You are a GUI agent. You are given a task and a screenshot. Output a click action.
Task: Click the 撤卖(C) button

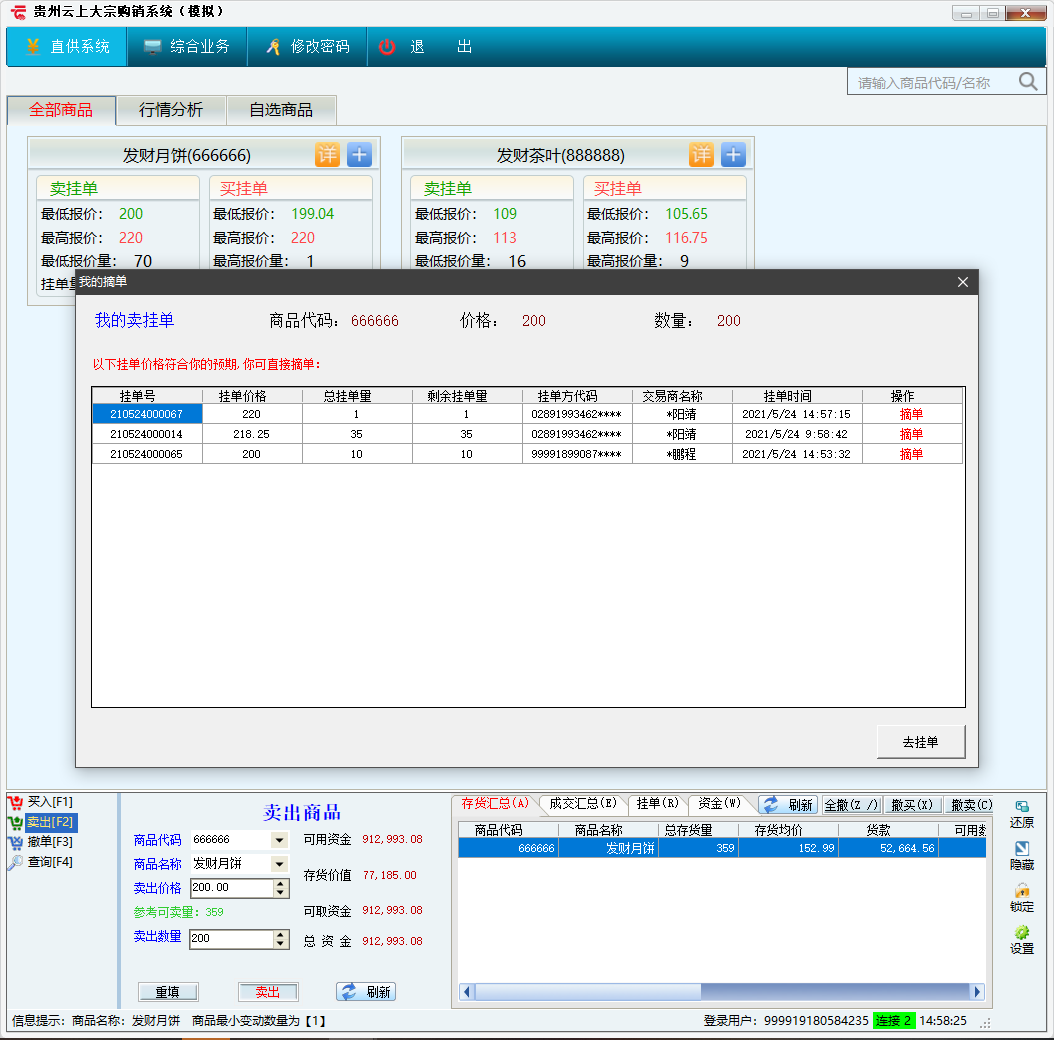[x=971, y=805]
